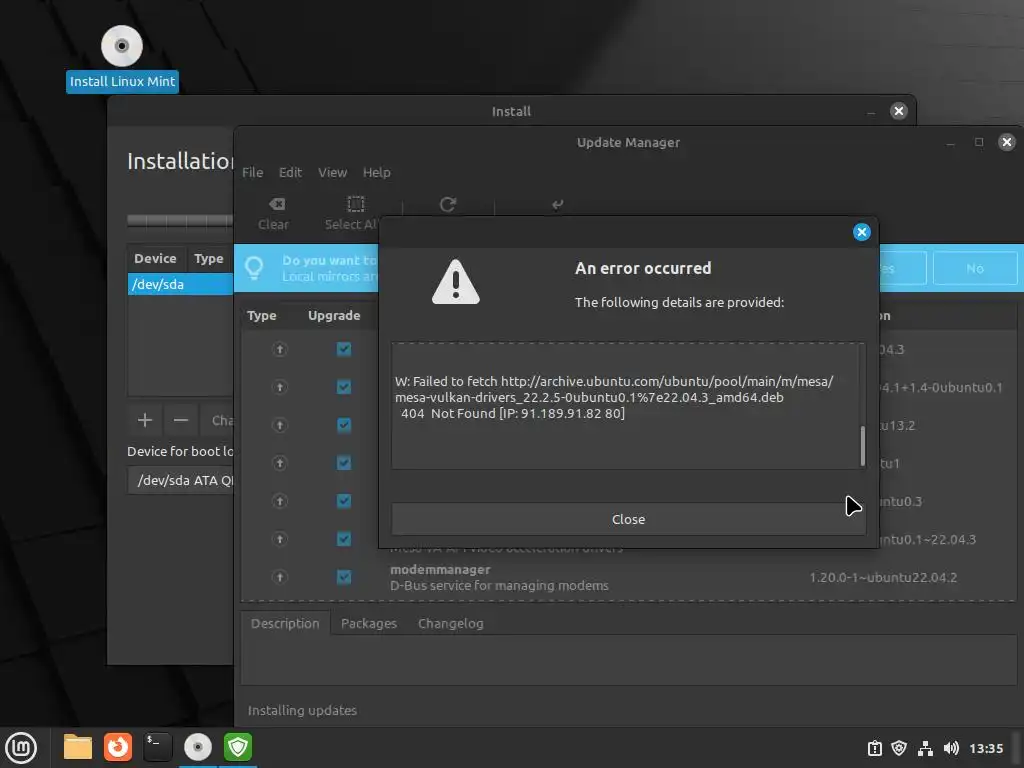Switch to the Packages tab
The width and height of the screenshot is (1024, 768).
tap(368, 624)
